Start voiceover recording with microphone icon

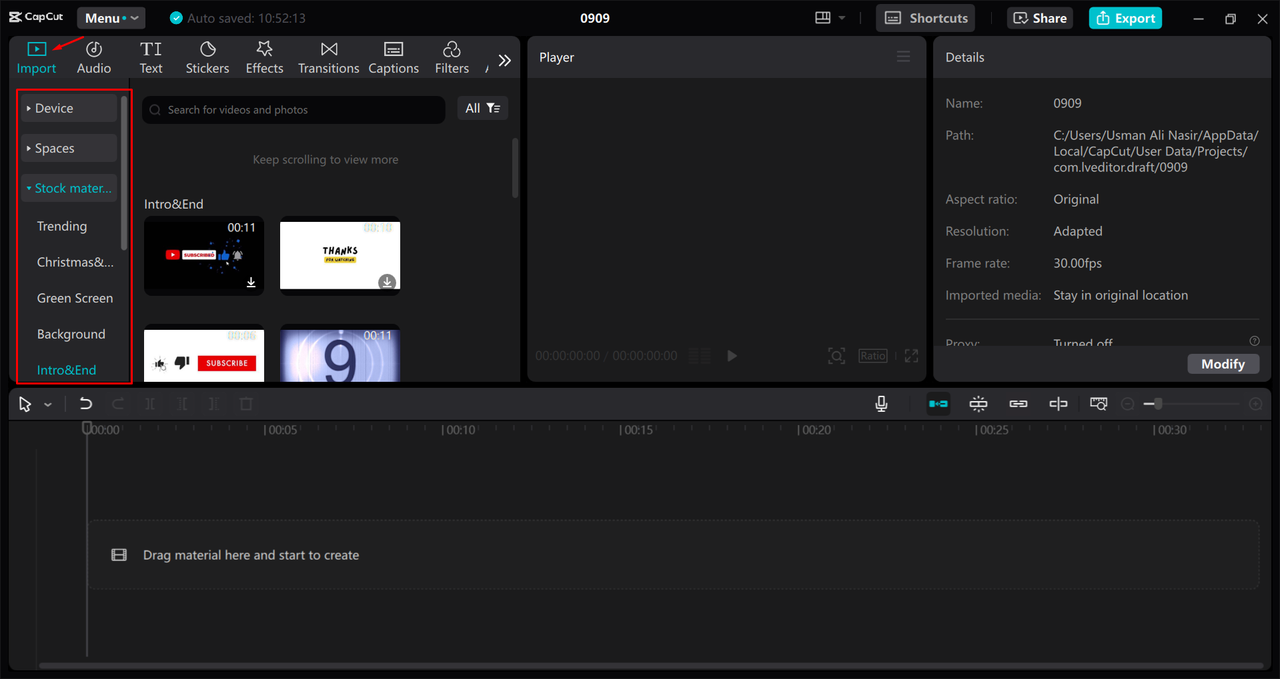[881, 404]
